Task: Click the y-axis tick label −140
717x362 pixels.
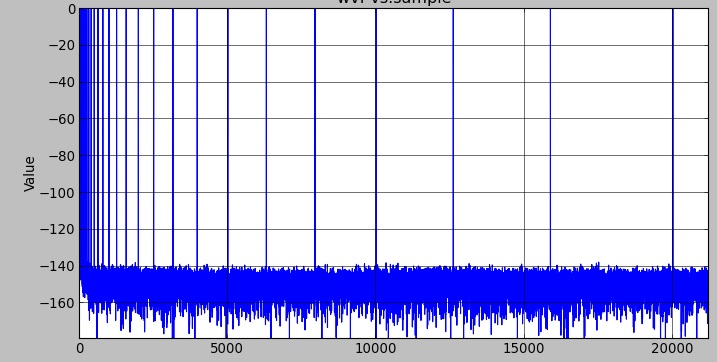Action: coord(58,266)
